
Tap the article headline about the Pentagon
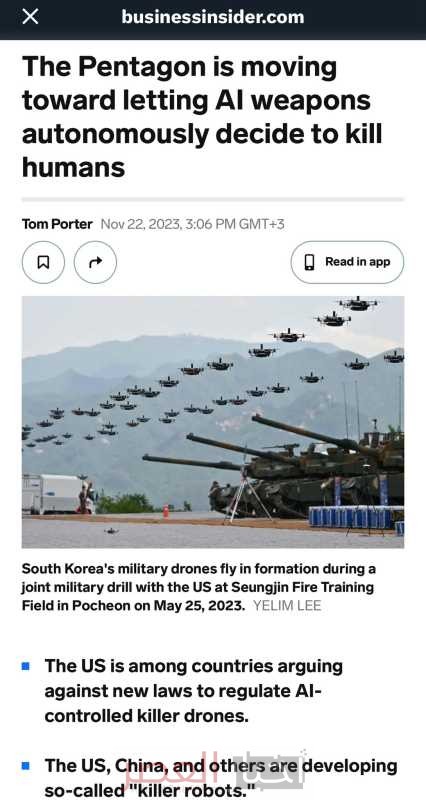tap(202, 117)
